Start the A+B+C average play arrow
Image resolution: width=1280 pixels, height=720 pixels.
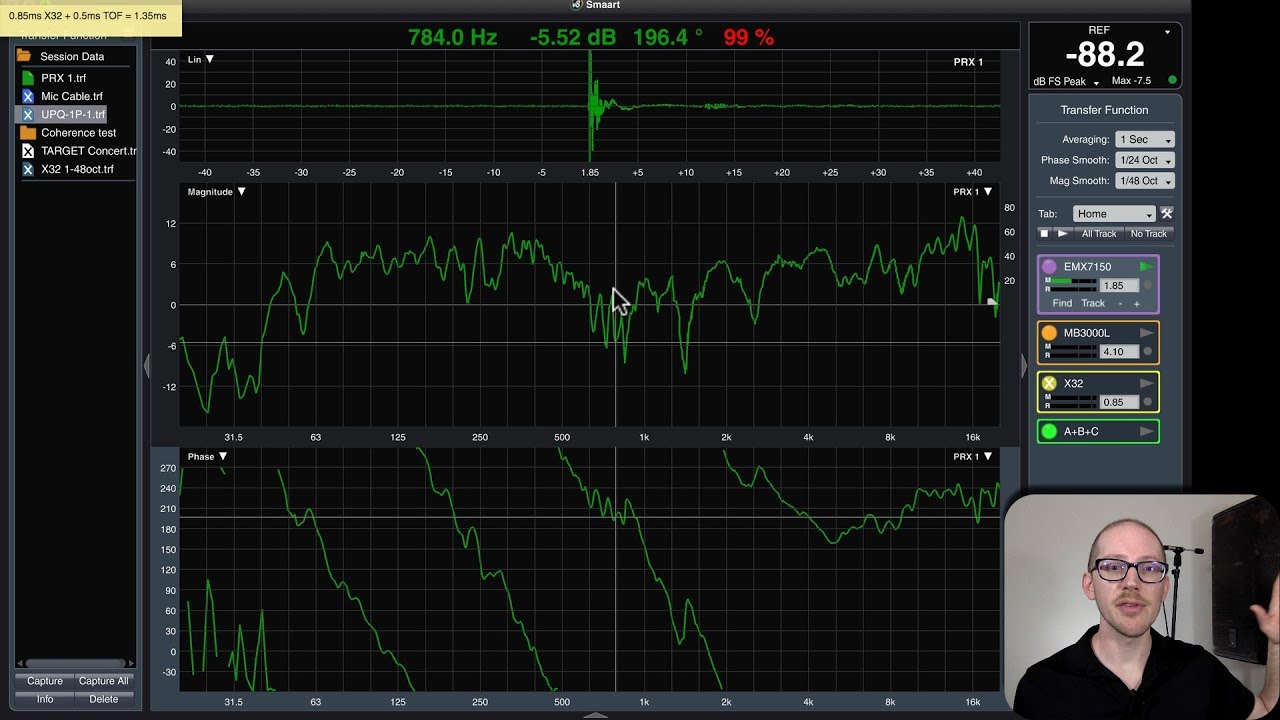pyautogui.click(x=1146, y=432)
